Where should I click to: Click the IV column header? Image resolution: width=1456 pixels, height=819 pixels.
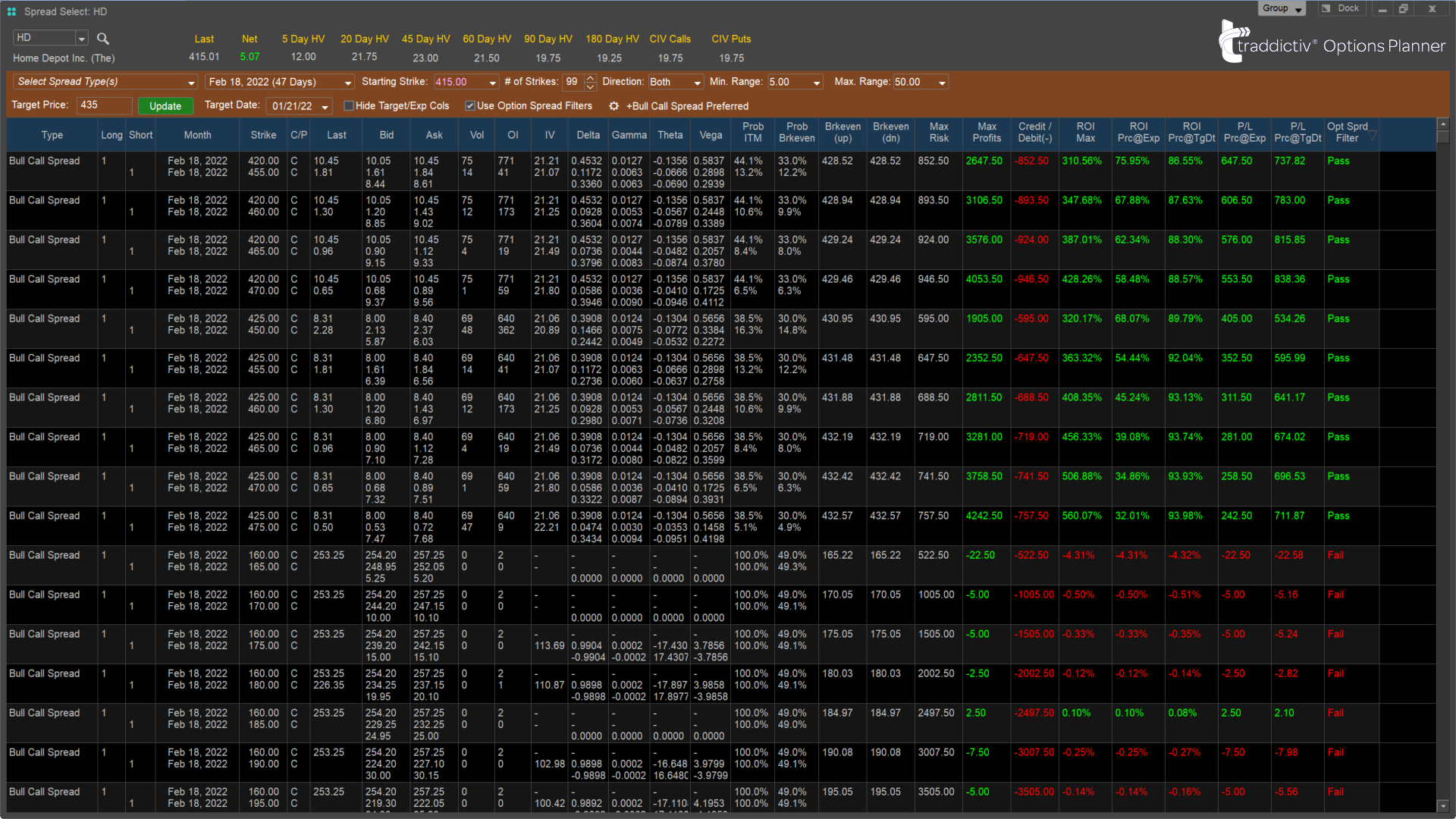550,135
